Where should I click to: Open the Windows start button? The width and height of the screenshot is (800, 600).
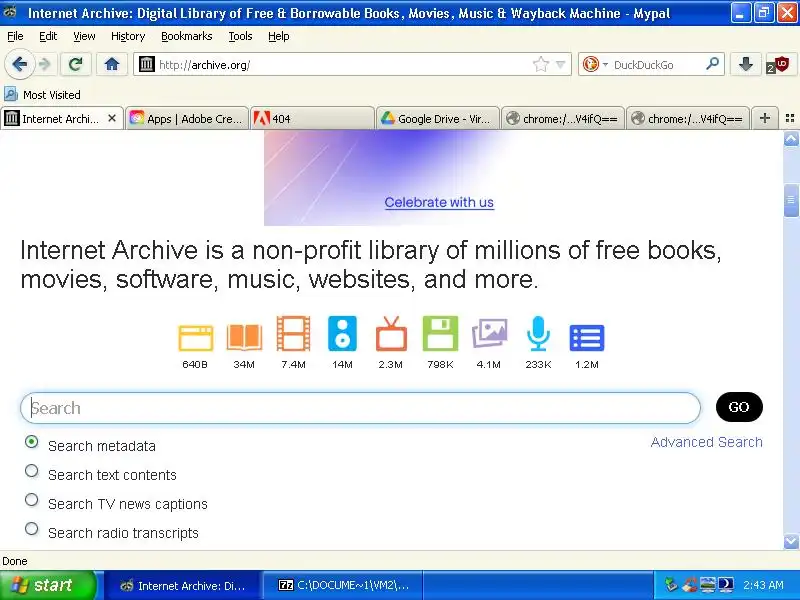[x=48, y=585]
